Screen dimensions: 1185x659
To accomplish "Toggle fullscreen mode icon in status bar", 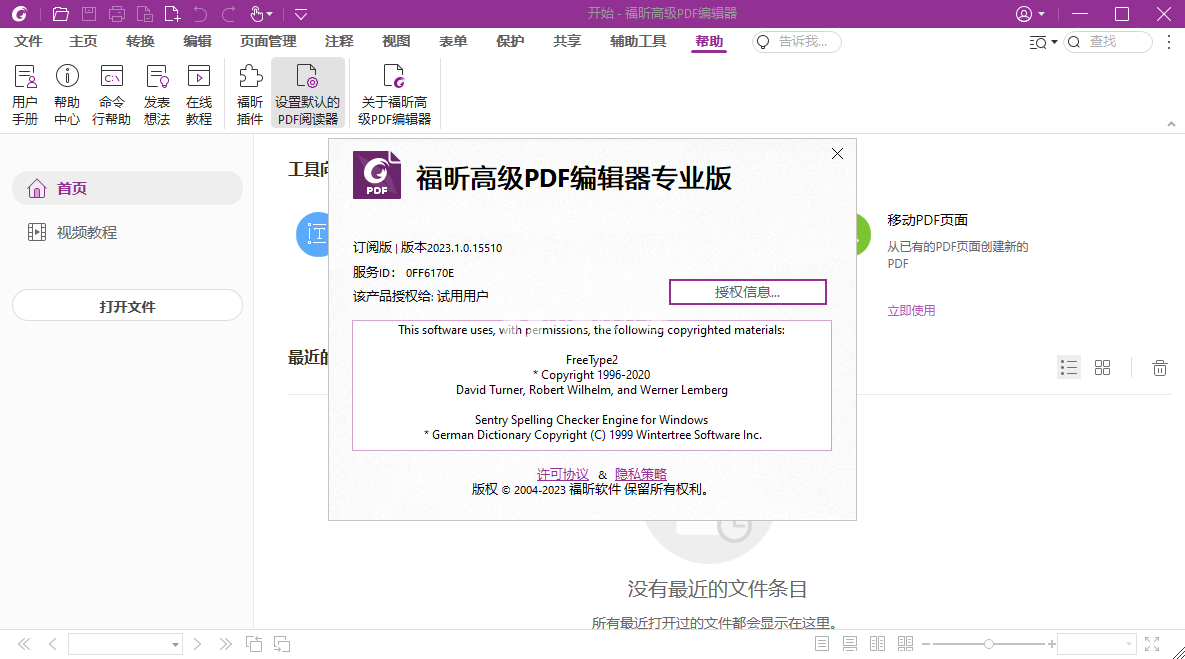I will tap(1152, 644).
